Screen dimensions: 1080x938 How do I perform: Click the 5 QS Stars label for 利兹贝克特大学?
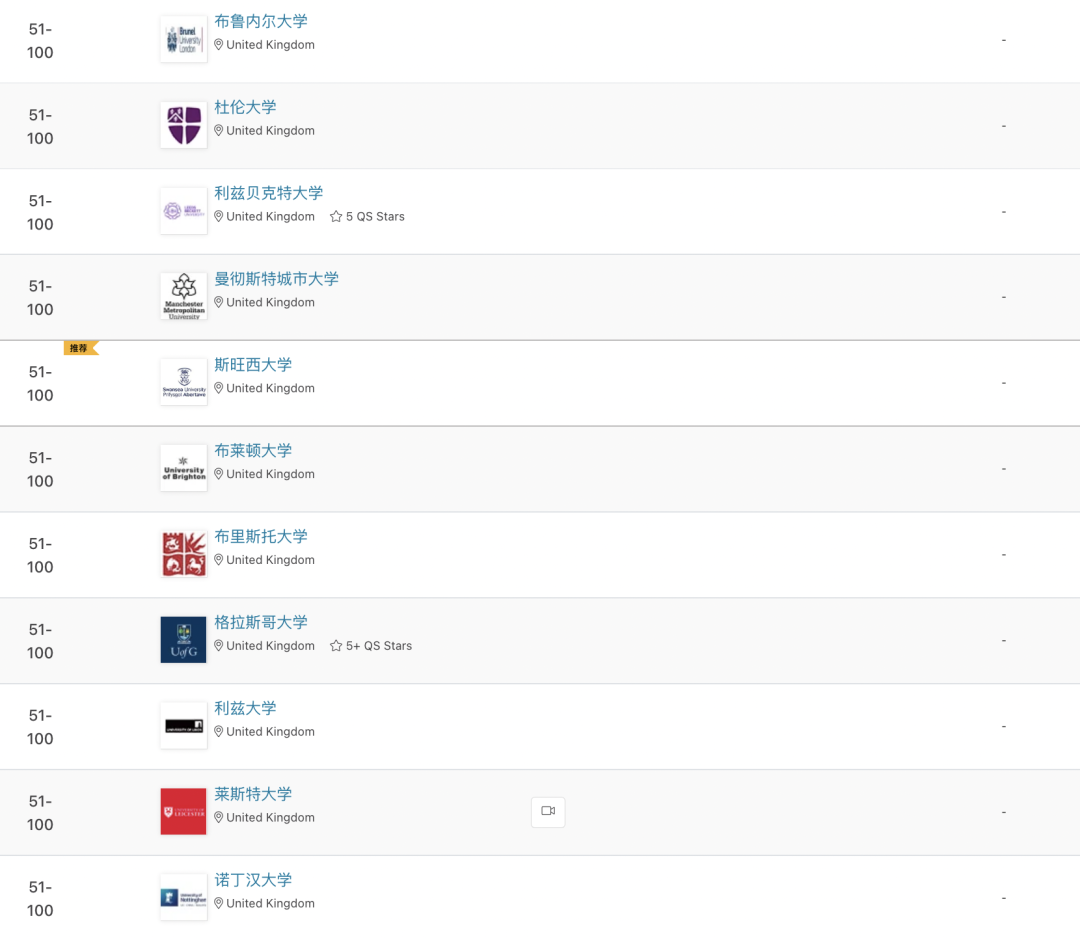375,216
